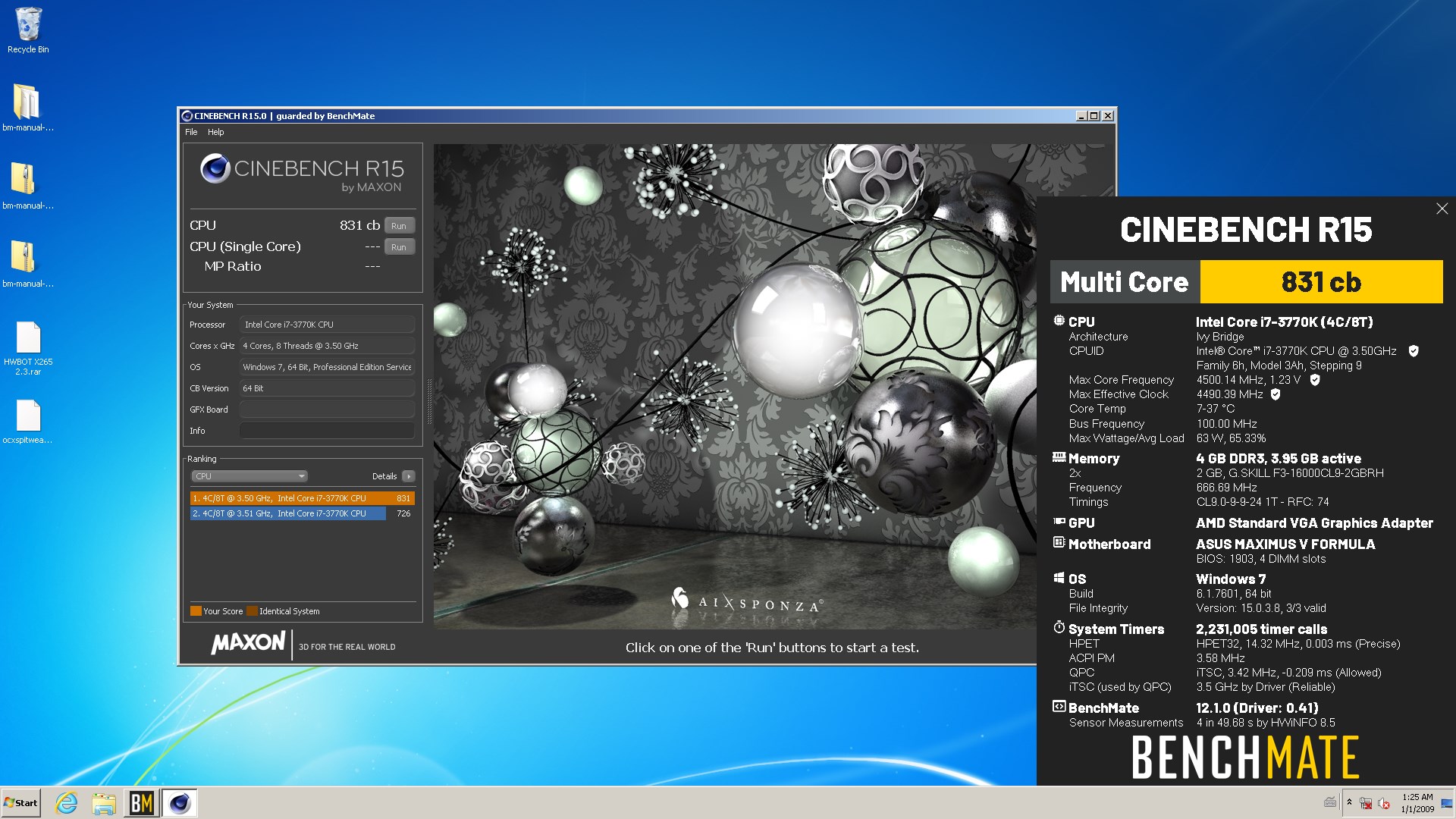Viewport: 1456px width, 819px height.
Task: Open Windows Explorer from the taskbar
Action: click(104, 803)
